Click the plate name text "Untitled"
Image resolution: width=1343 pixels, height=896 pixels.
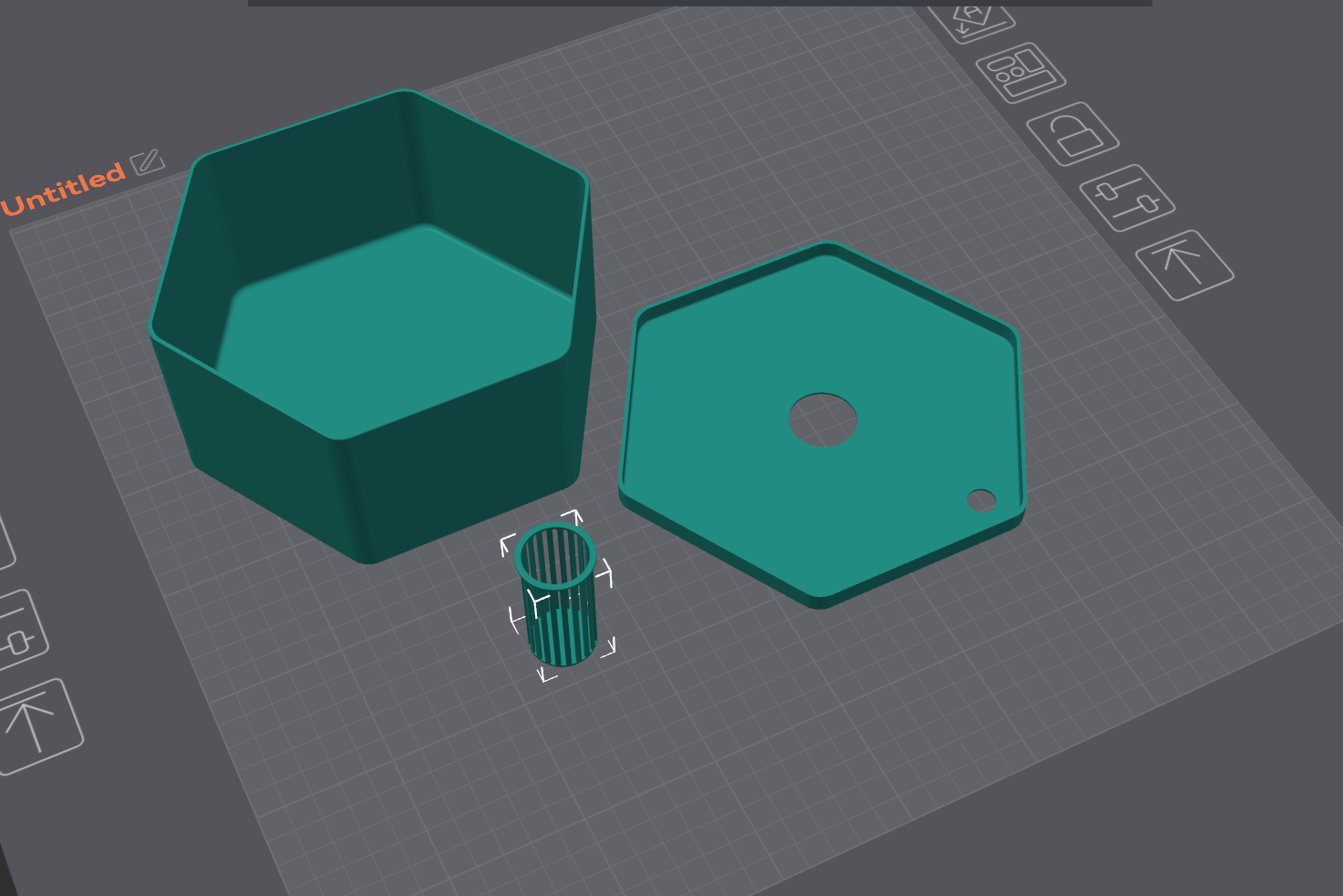coord(64,190)
